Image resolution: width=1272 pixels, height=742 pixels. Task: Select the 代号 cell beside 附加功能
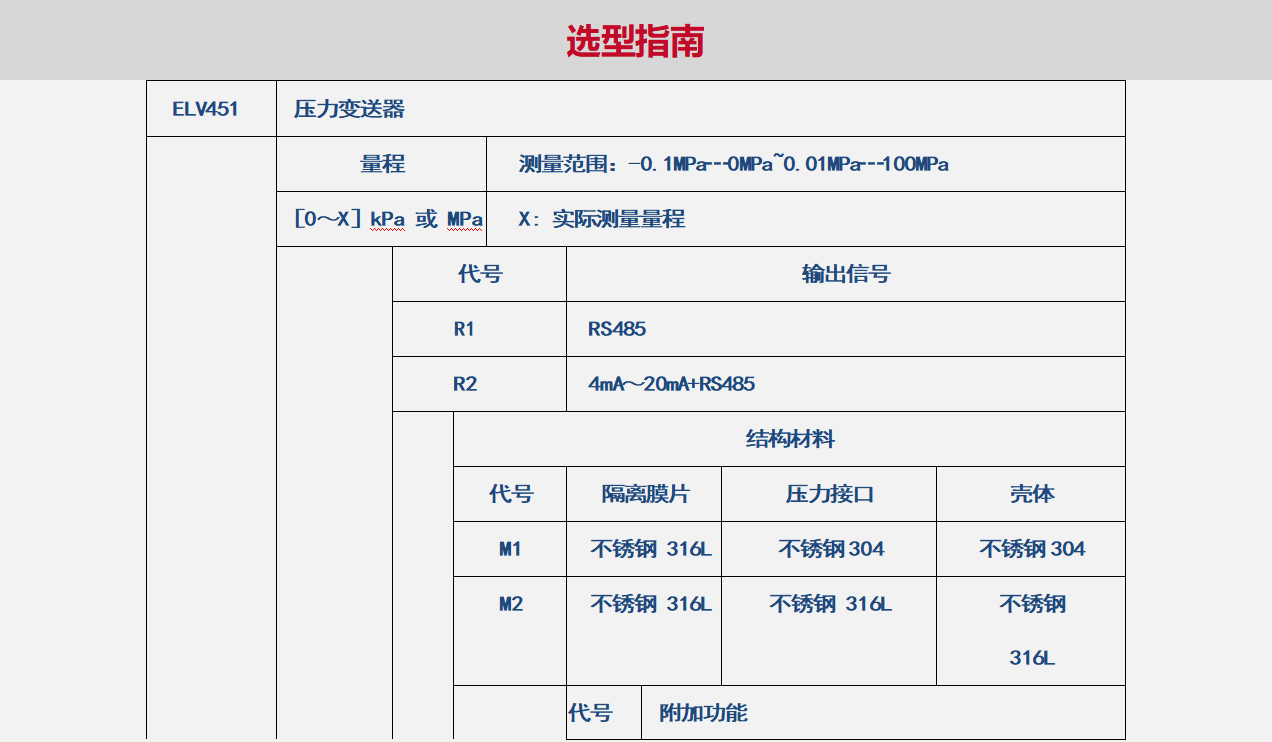590,713
